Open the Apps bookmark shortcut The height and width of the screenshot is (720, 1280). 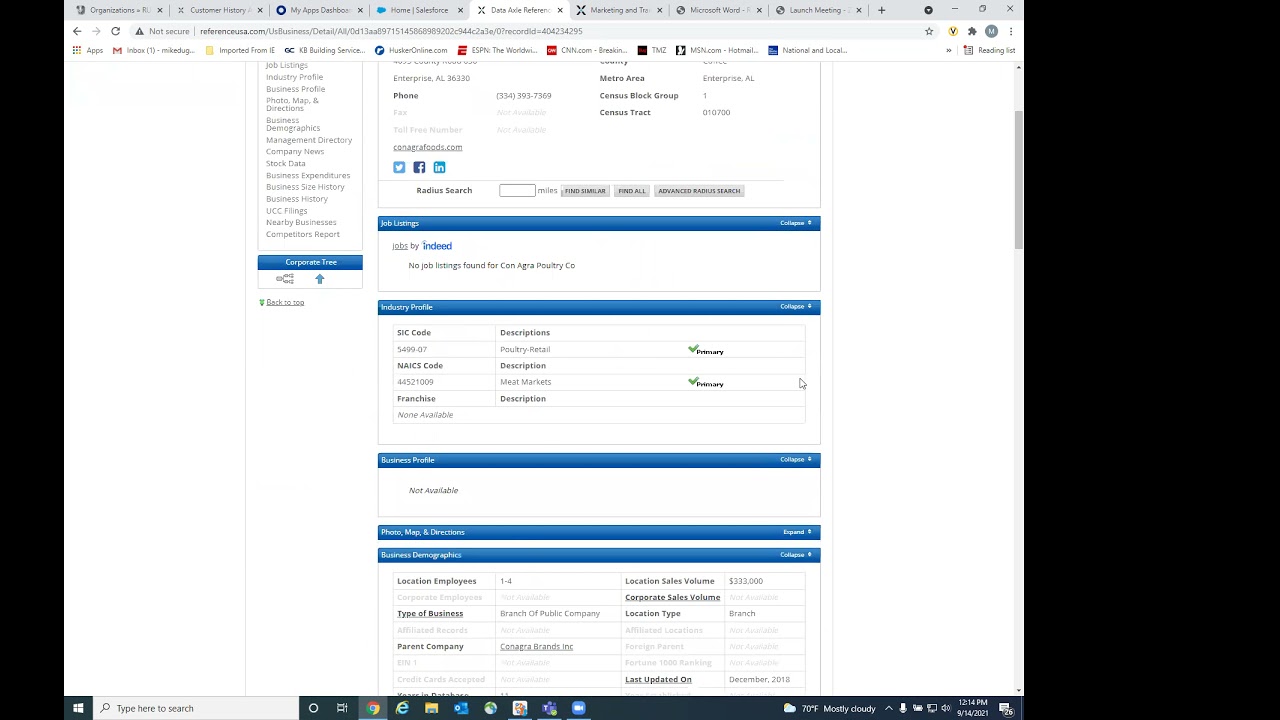point(88,50)
